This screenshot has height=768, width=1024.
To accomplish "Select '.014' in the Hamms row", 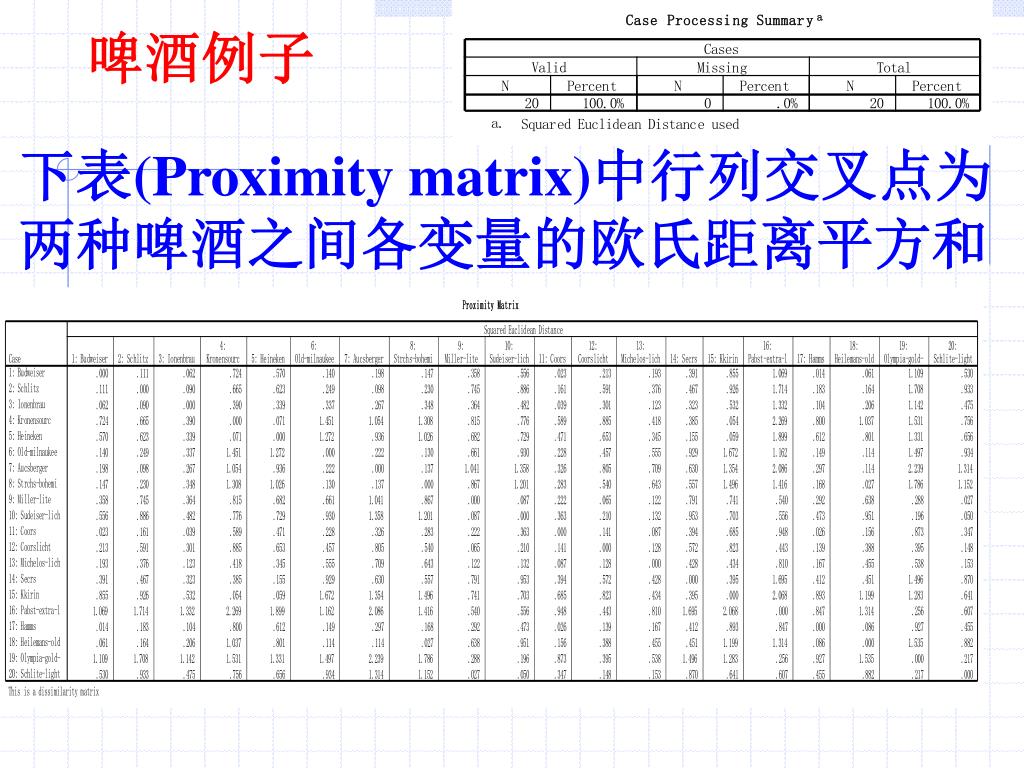I will pyautogui.click(x=103, y=627).
